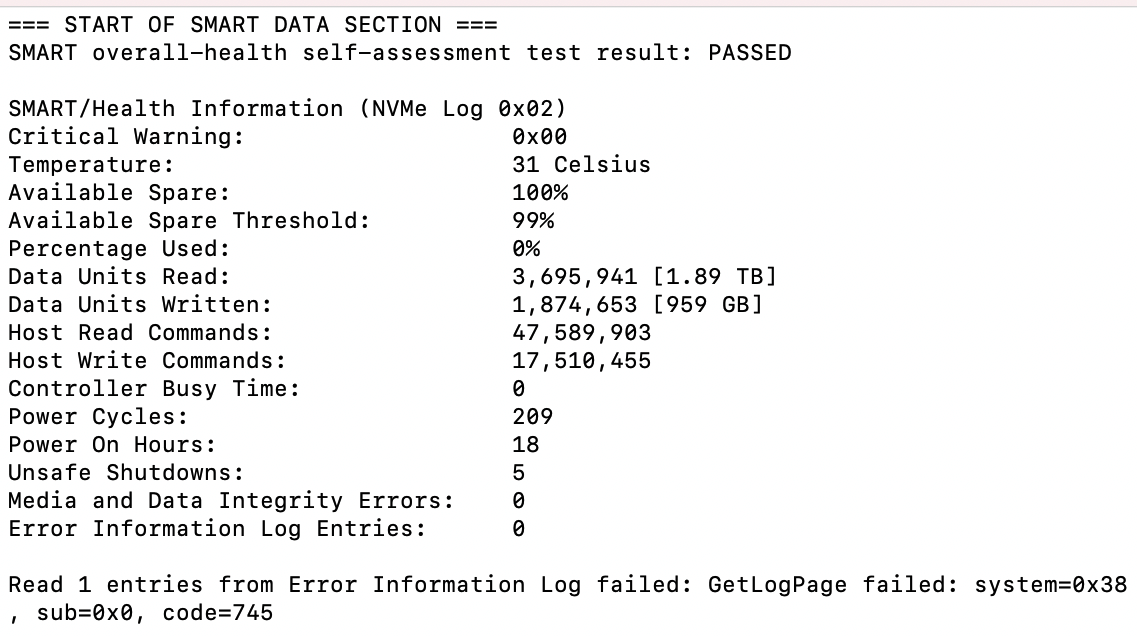1137x636 pixels.
Task: Click the Controller Busy Time label
Action: 154,389
